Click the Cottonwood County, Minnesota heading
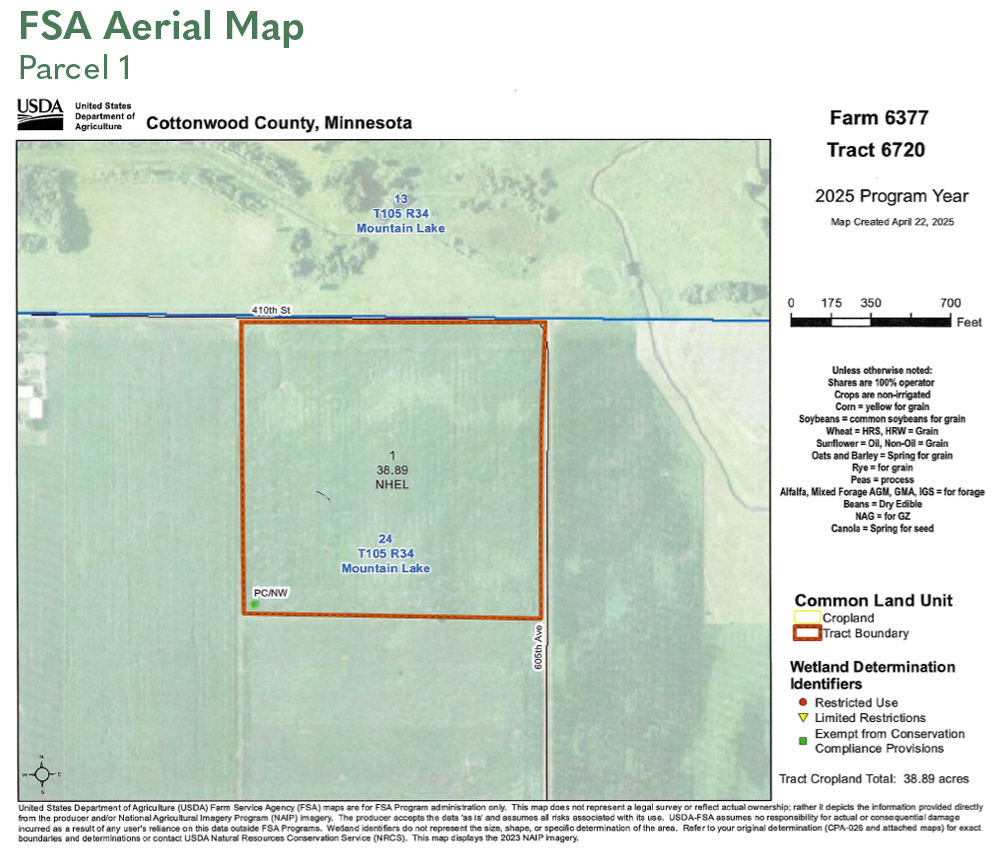The width and height of the screenshot is (1000, 850). pyautogui.click(x=279, y=124)
